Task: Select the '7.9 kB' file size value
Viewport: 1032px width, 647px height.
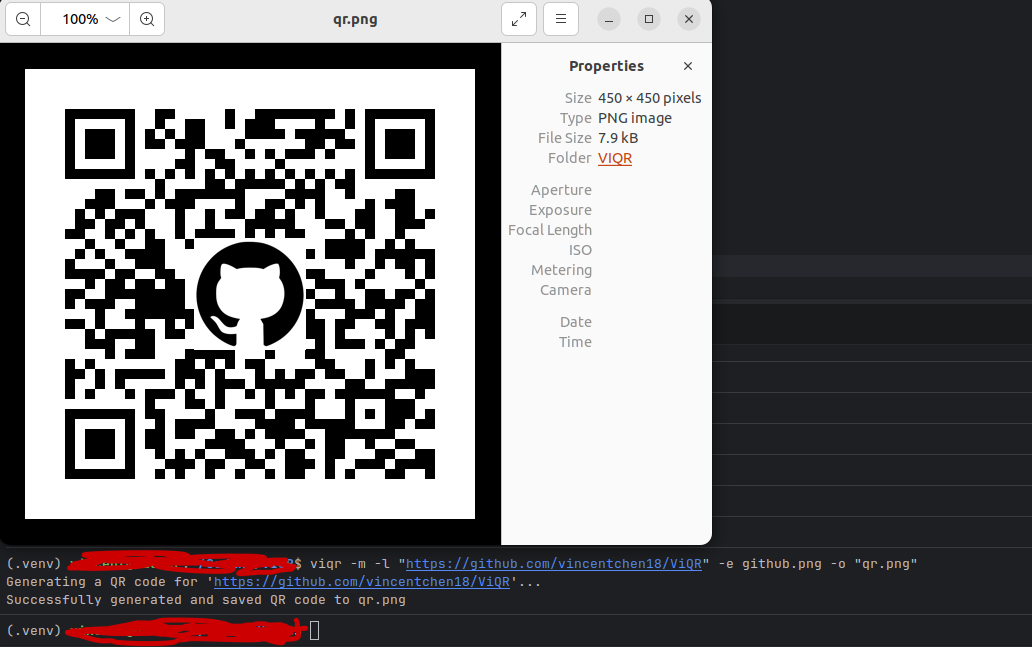Action: pyautogui.click(x=617, y=138)
